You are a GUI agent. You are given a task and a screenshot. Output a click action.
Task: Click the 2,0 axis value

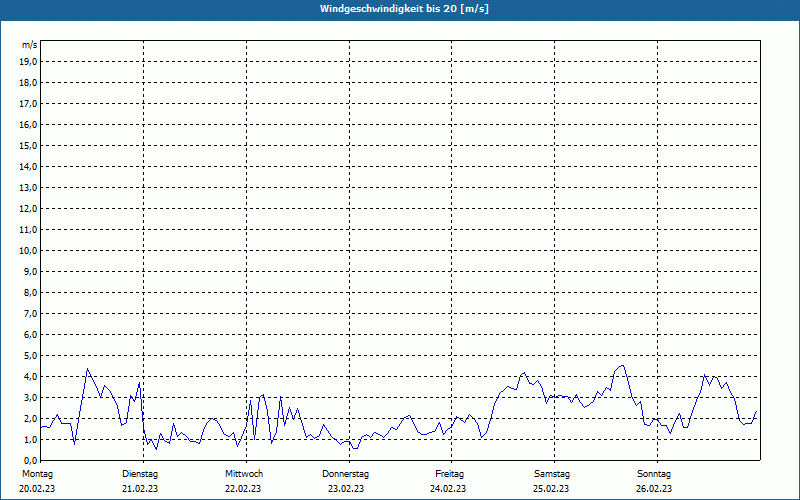[30, 418]
